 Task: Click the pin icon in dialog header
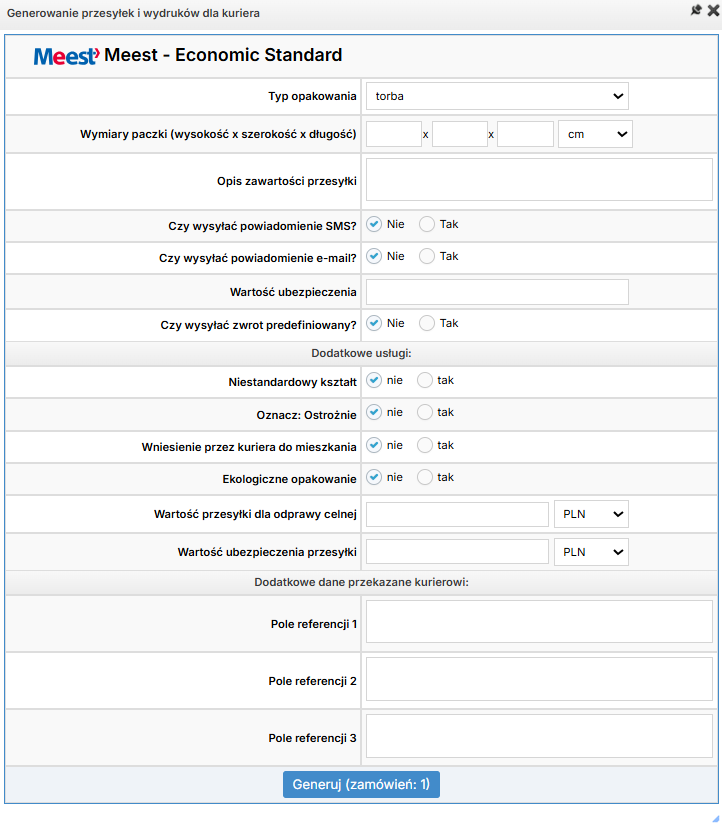(696, 10)
